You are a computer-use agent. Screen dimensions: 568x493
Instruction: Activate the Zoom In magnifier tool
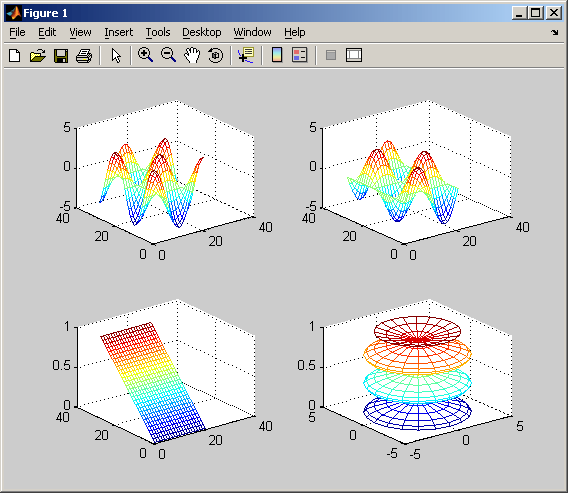click(x=145, y=55)
